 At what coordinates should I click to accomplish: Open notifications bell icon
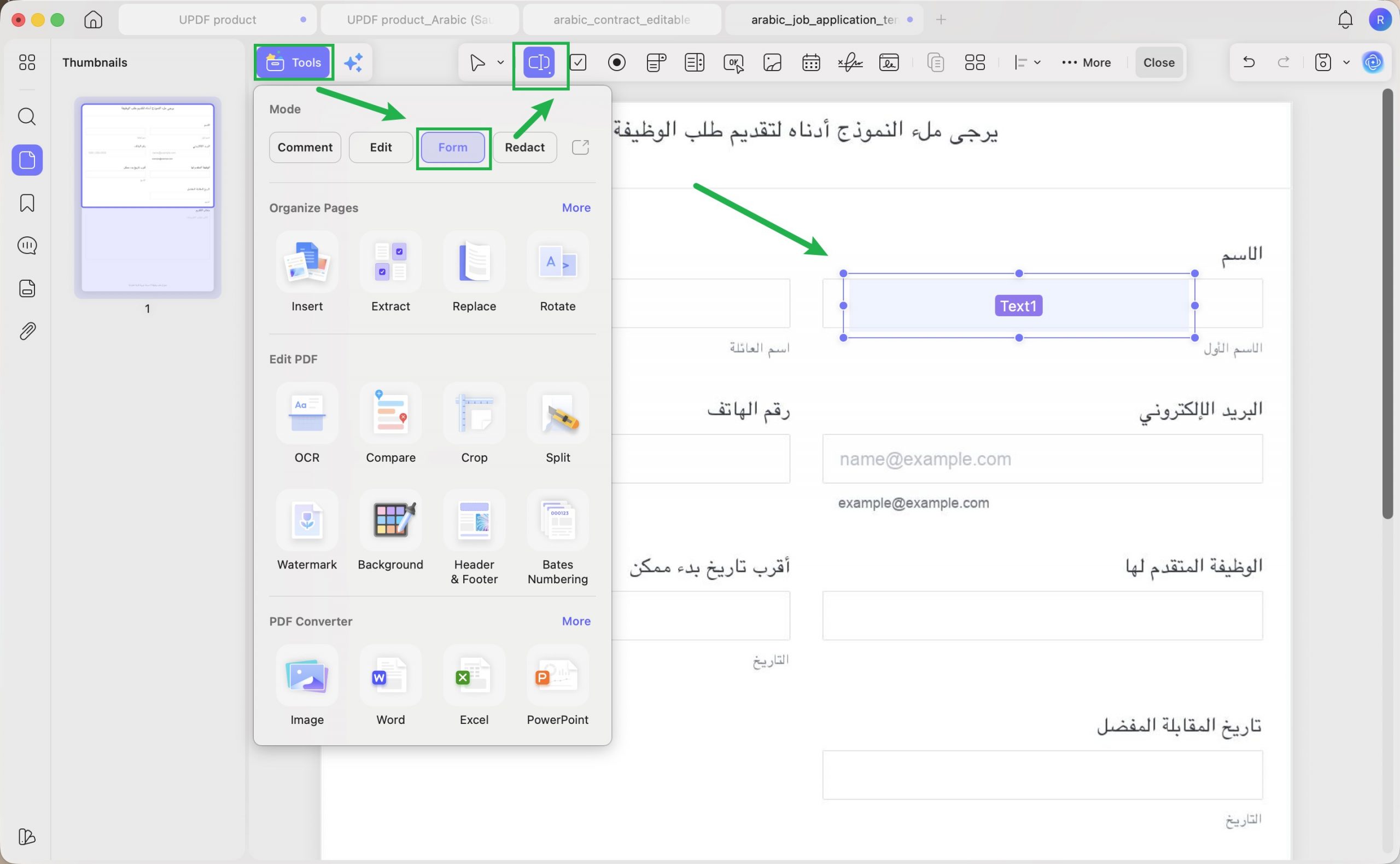[1345, 20]
